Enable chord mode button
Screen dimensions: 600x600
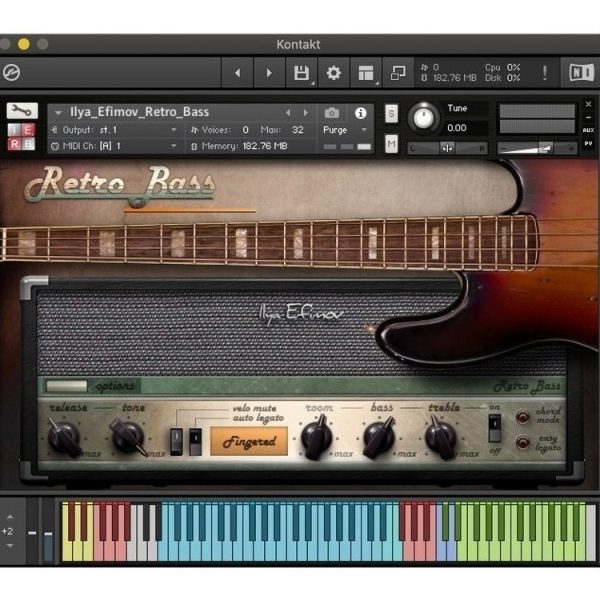pyautogui.click(x=522, y=417)
